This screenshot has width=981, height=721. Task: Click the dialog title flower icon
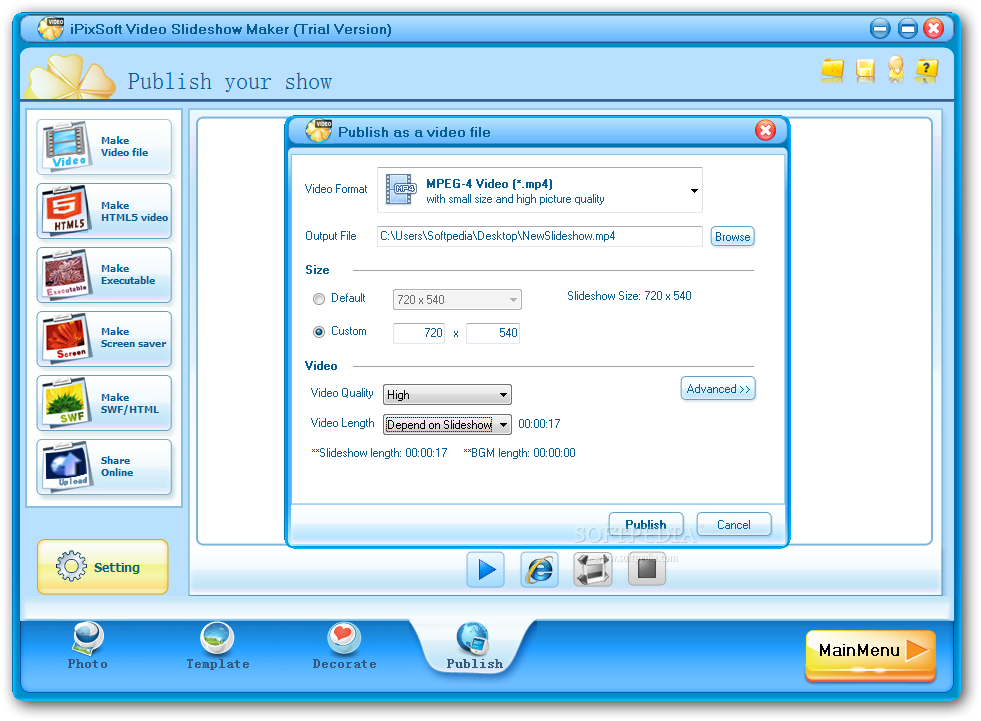(x=319, y=130)
